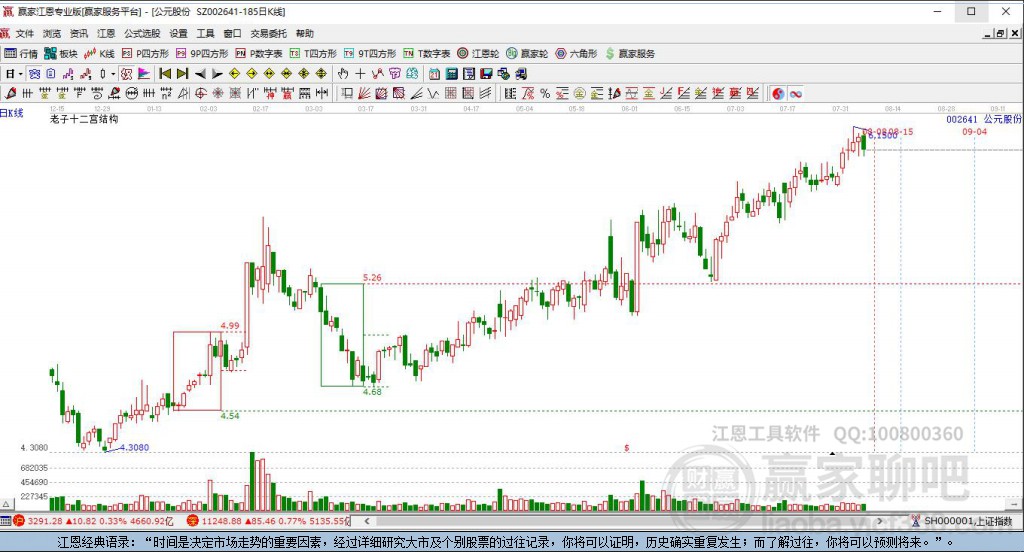1024x552 pixels.
Task: Open the 六角形 hexagon tool
Action: 576,54
